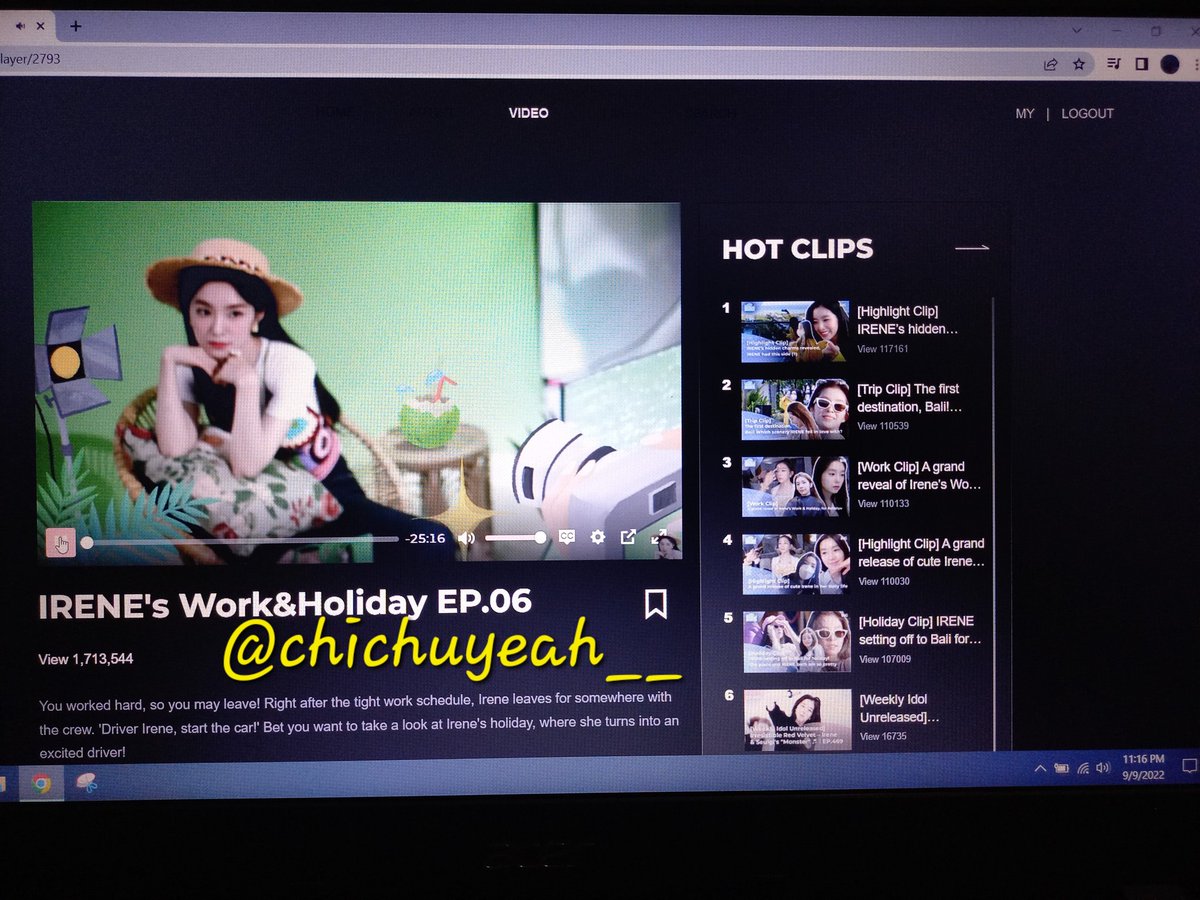Image resolution: width=1200 pixels, height=900 pixels.
Task: Open the video player settings gear
Action: coord(597,537)
